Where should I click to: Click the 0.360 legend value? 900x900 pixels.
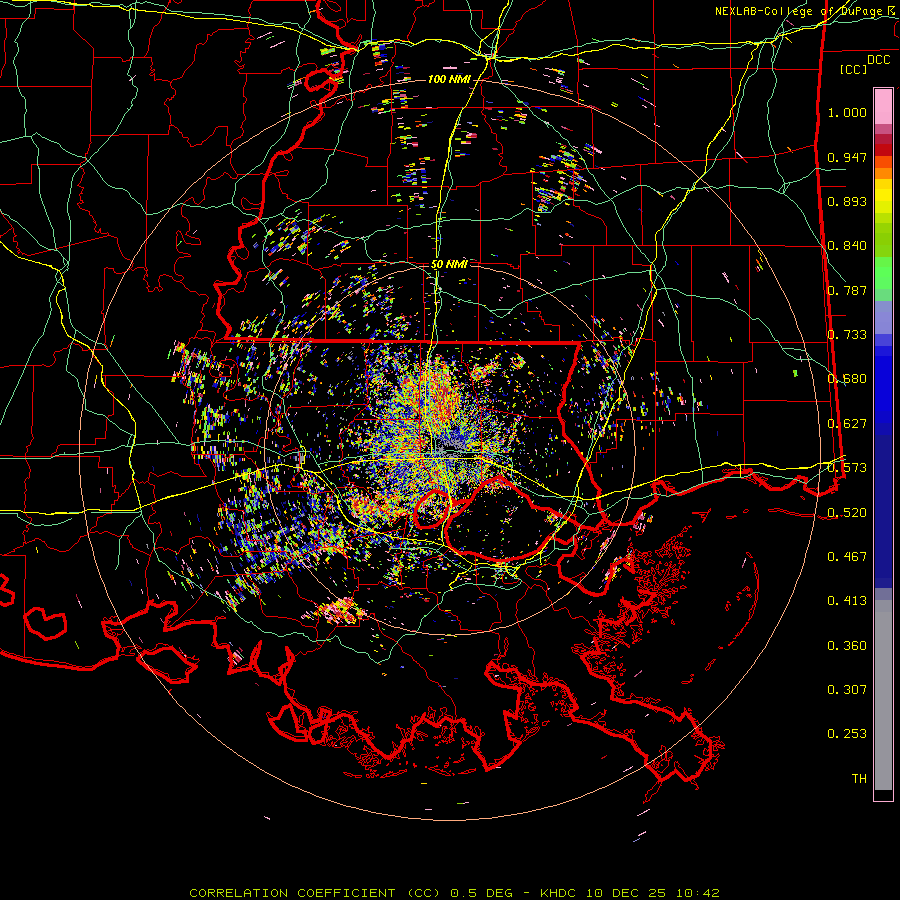coord(847,646)
